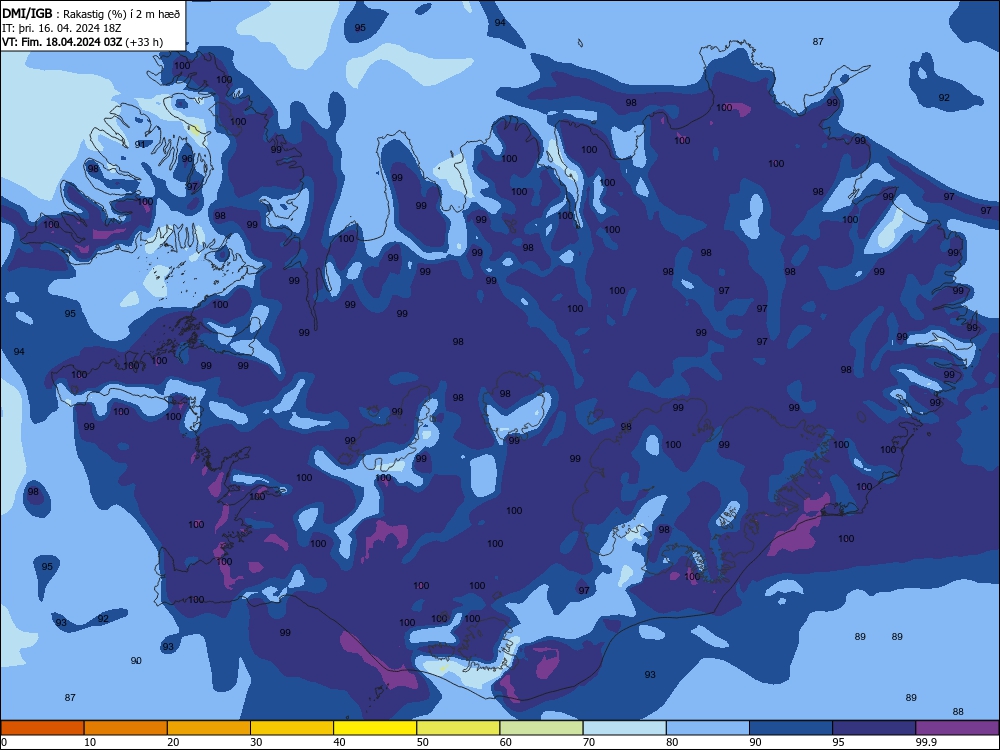Image resolution: width=1000 pixels, height=750 pixels.
Task: Click the '0' label at the scale start
Action: (x=4, y=742)
